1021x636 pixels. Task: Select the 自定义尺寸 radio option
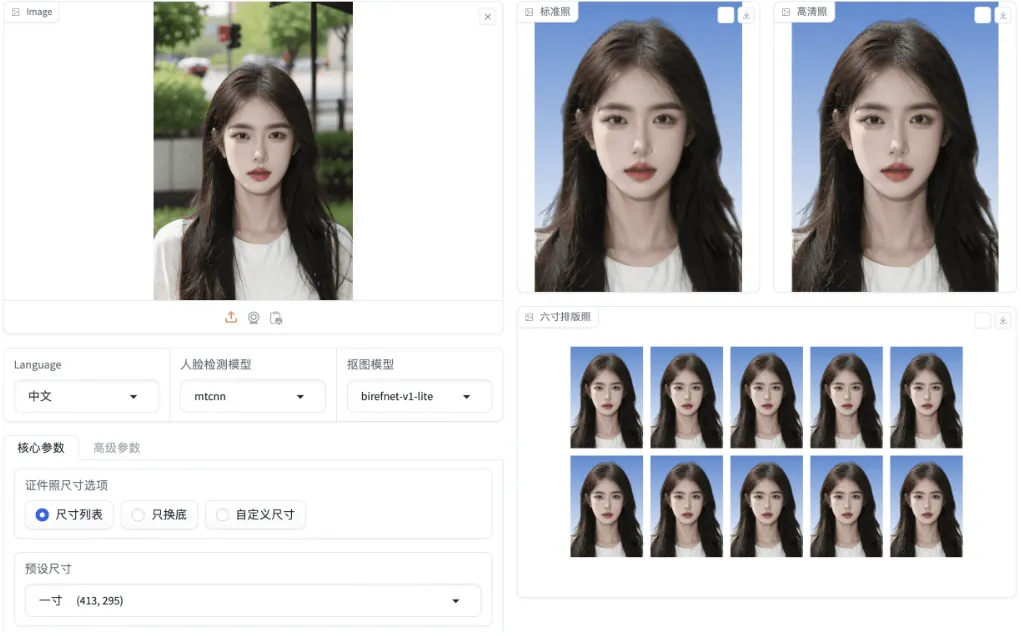click(x=255, y=515)
